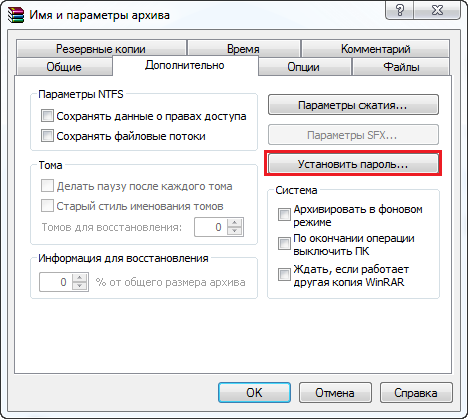Confirm with the OK button
This screenshot has width=468, height=419.
(x=254, y=393)
